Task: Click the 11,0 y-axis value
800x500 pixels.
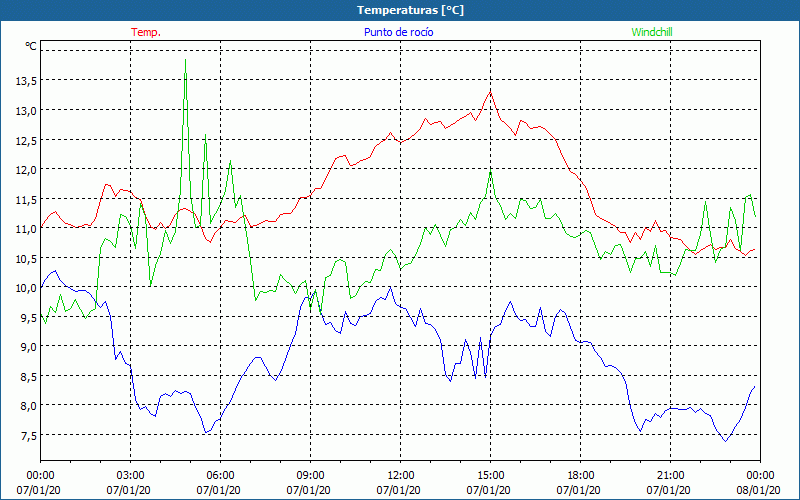Action: [x=26, y=229]
